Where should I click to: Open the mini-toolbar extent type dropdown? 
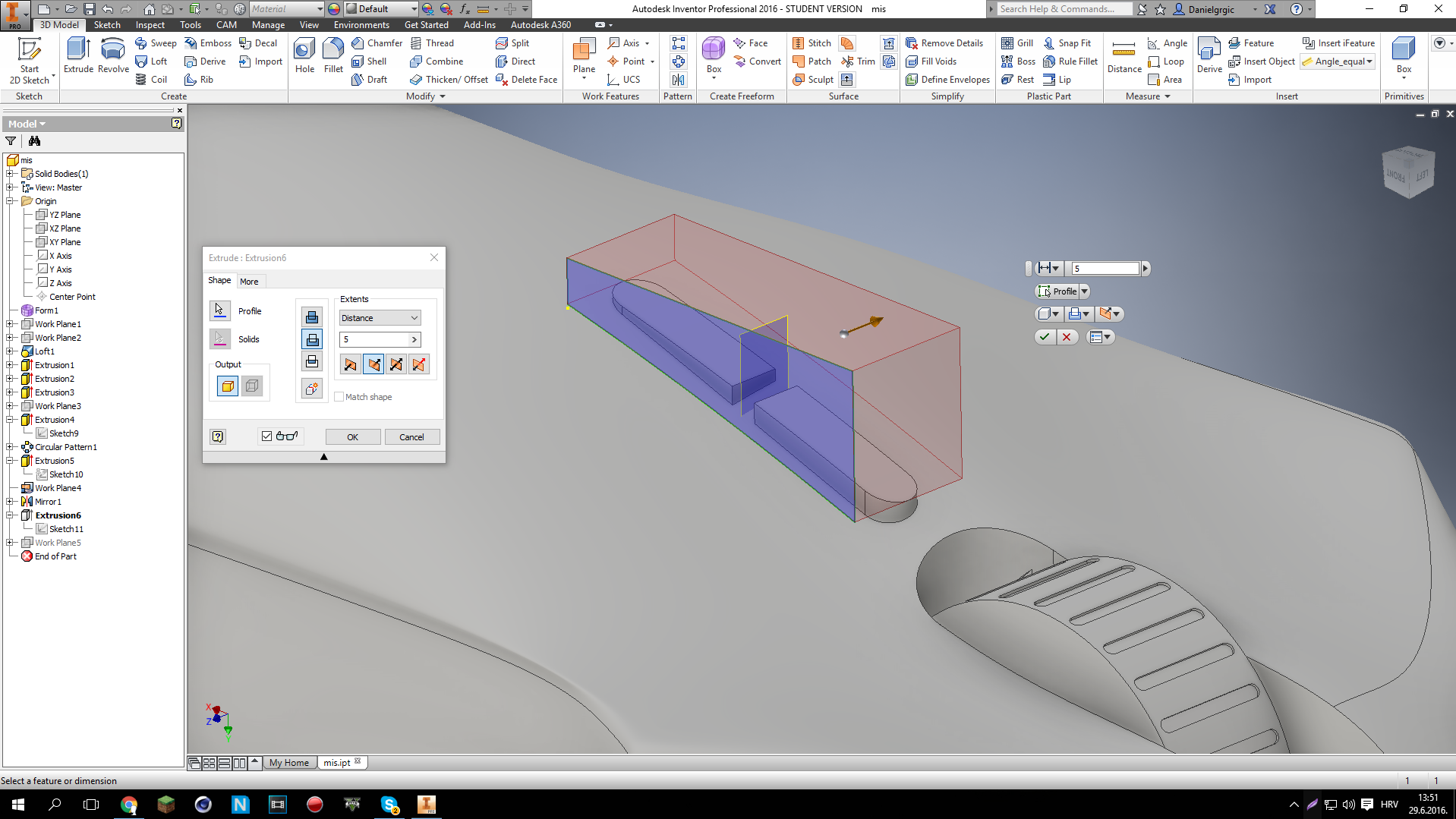[x=1055, y=268]
